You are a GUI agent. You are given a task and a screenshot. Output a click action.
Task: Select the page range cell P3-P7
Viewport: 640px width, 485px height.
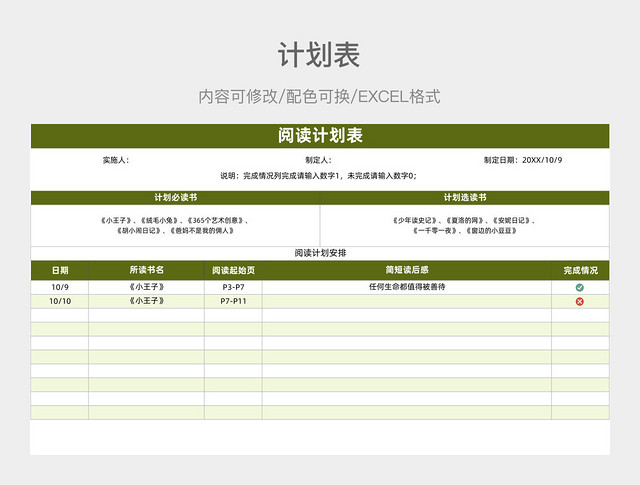233,287
